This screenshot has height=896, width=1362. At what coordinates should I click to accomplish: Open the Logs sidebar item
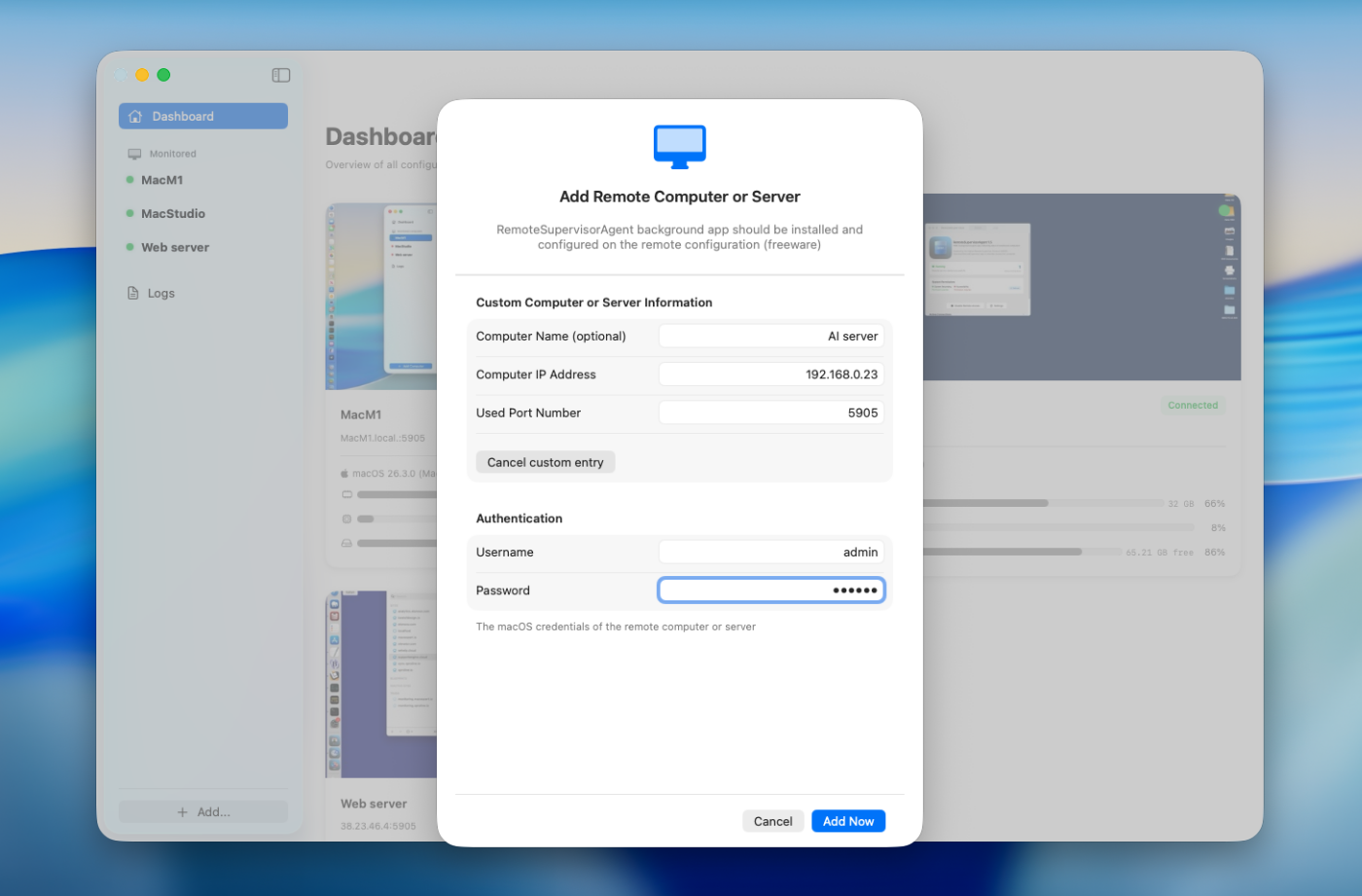point(161,293)
